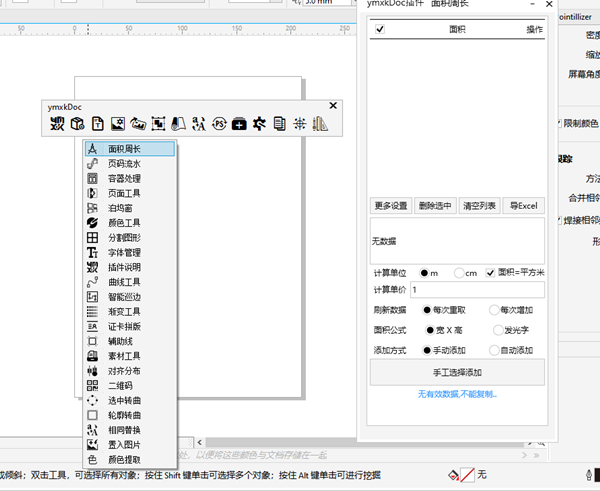Click the text replace aA icon in the ymxkDoc toolbar
Image resolution: width=600 pixels, height=491 pixels.
tap(199, 124)
